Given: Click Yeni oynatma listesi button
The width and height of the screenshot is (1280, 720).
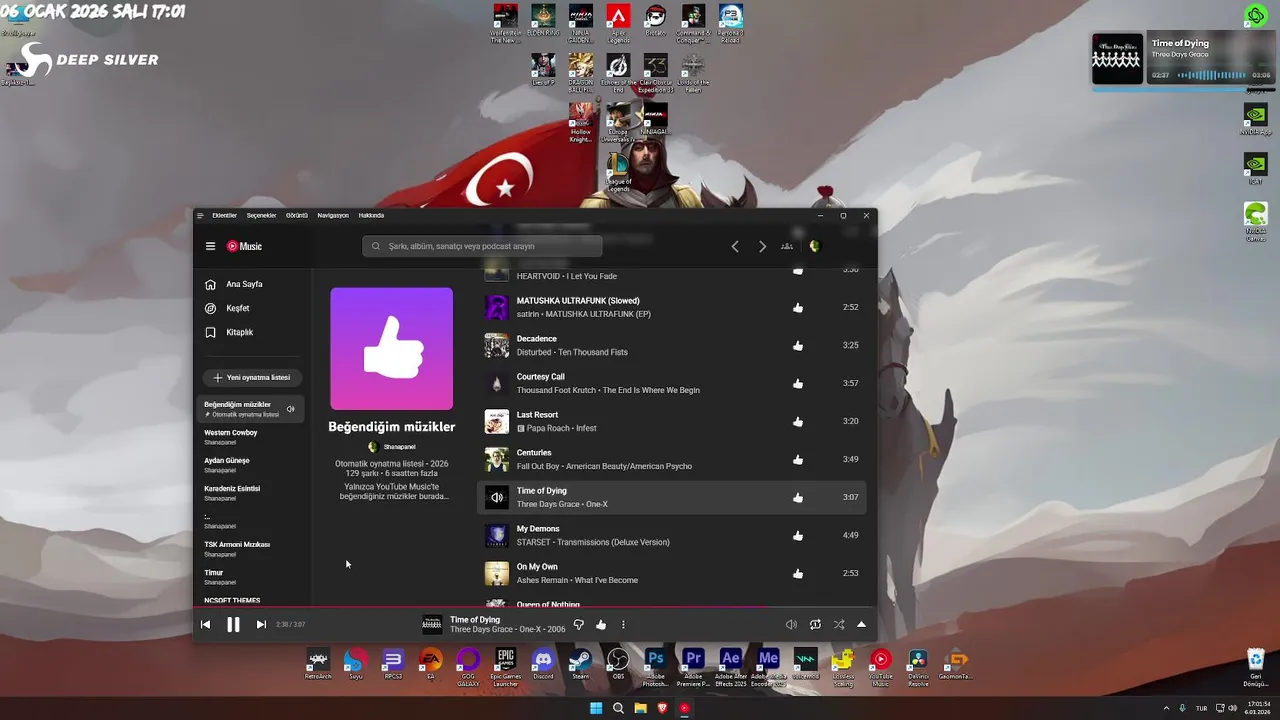Looking at the screenshot, I should click(x=252, y=378).
